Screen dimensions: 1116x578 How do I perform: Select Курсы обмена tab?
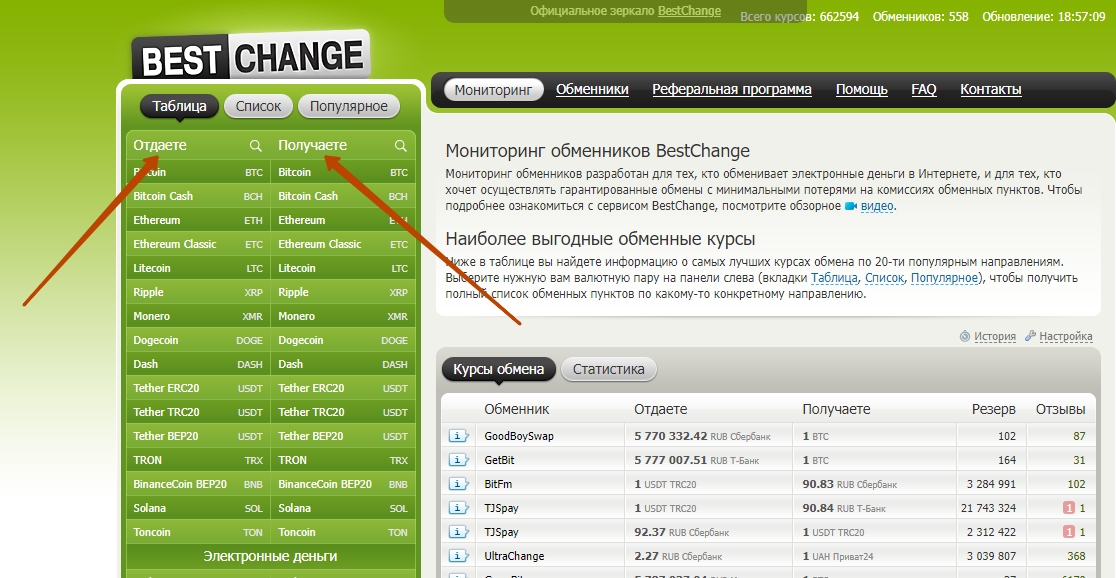point(499,369)
